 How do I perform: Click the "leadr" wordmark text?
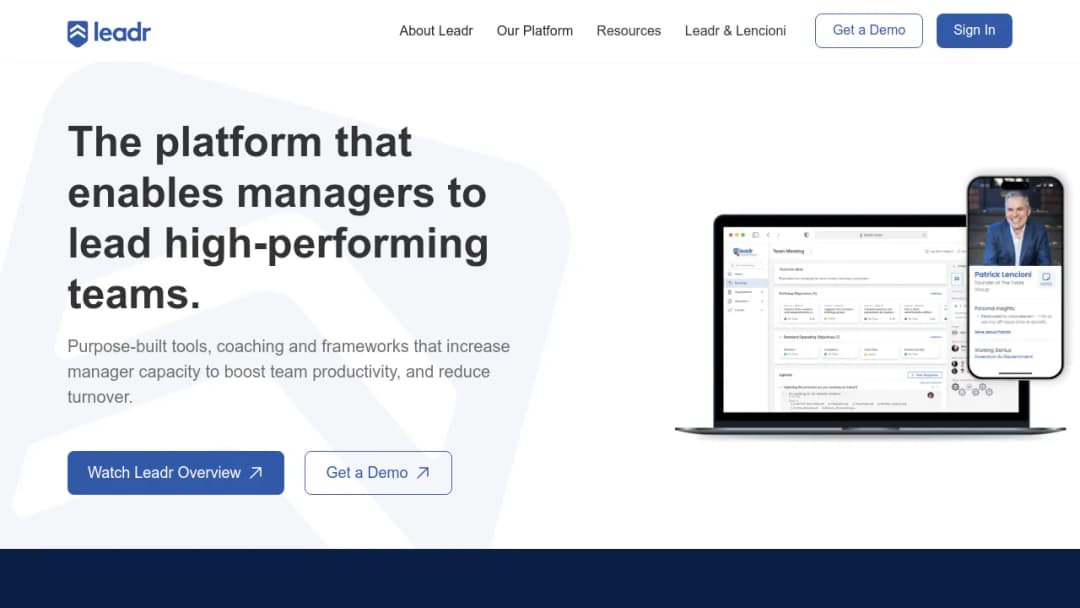point(122,32)
